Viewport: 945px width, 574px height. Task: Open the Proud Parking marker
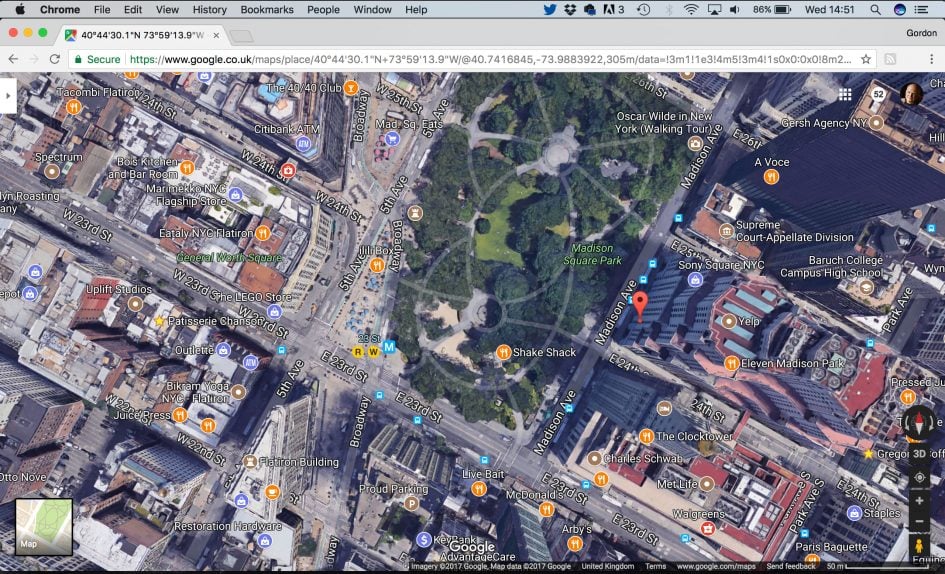point(412,503)
